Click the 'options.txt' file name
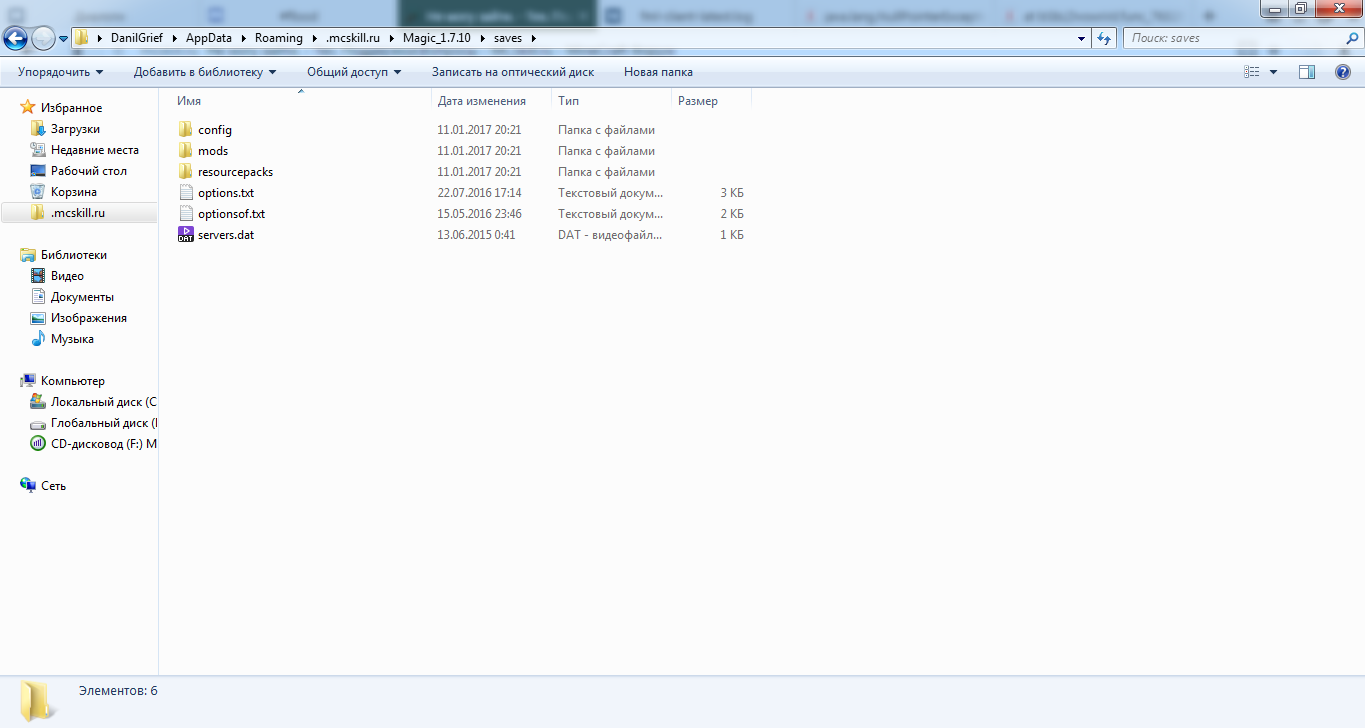Viewport: 1365px width, 728px height. point(226,193)
